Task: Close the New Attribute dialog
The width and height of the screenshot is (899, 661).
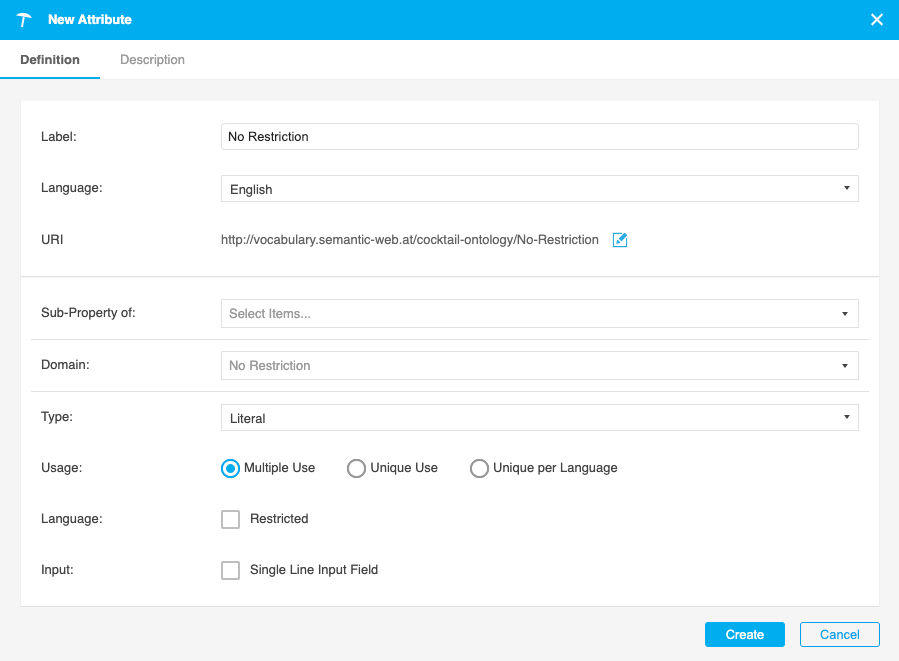Action: [877, 20]
